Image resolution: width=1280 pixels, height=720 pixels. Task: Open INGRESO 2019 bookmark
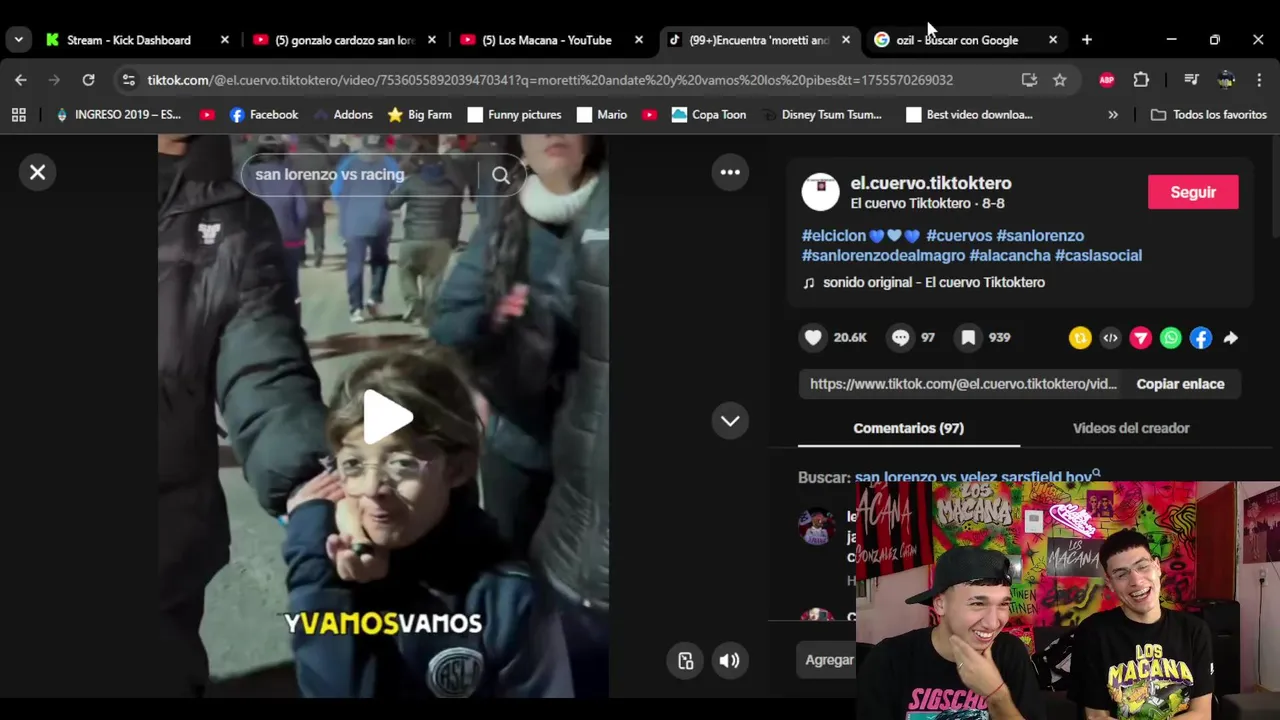[x=118, y=115]
